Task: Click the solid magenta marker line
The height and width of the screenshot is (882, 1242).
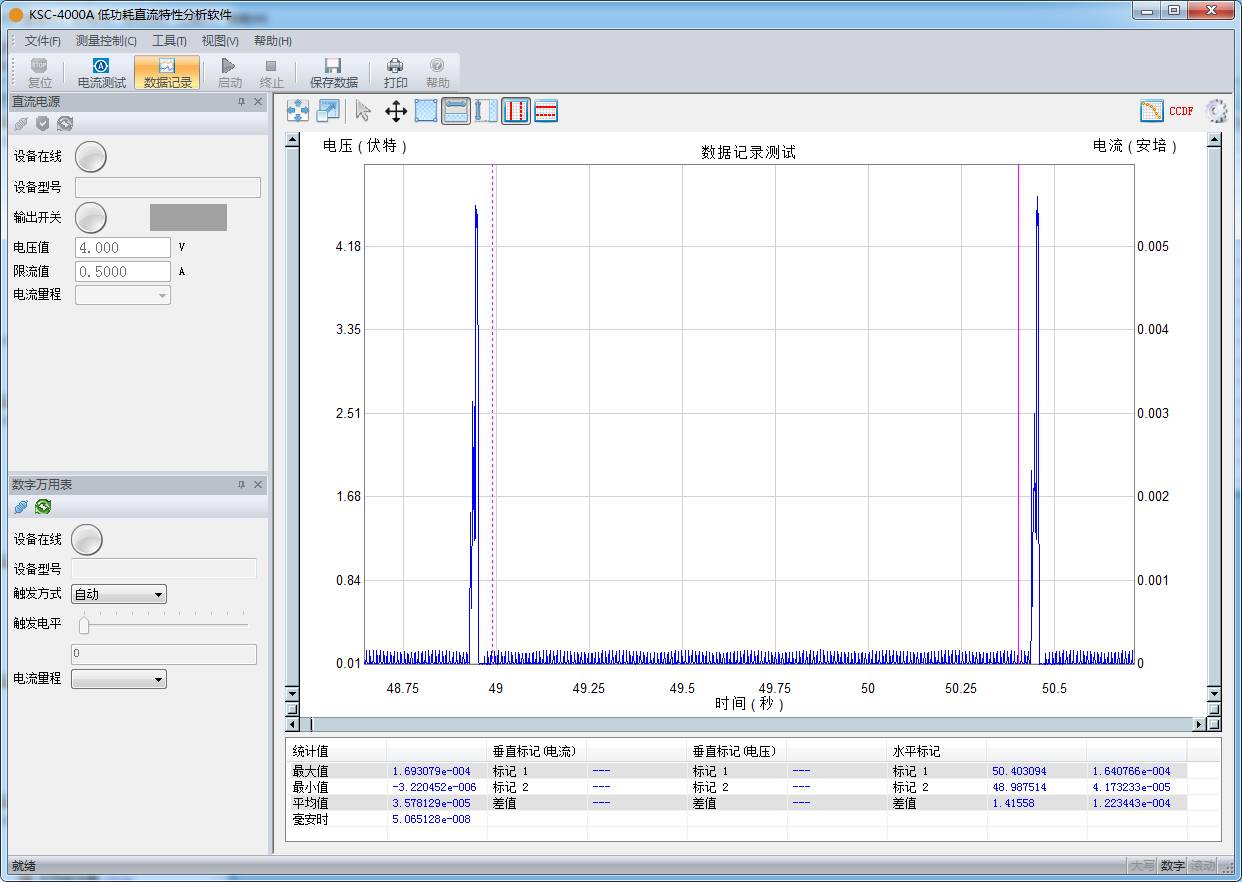Action: click(x=1018, y=414)
